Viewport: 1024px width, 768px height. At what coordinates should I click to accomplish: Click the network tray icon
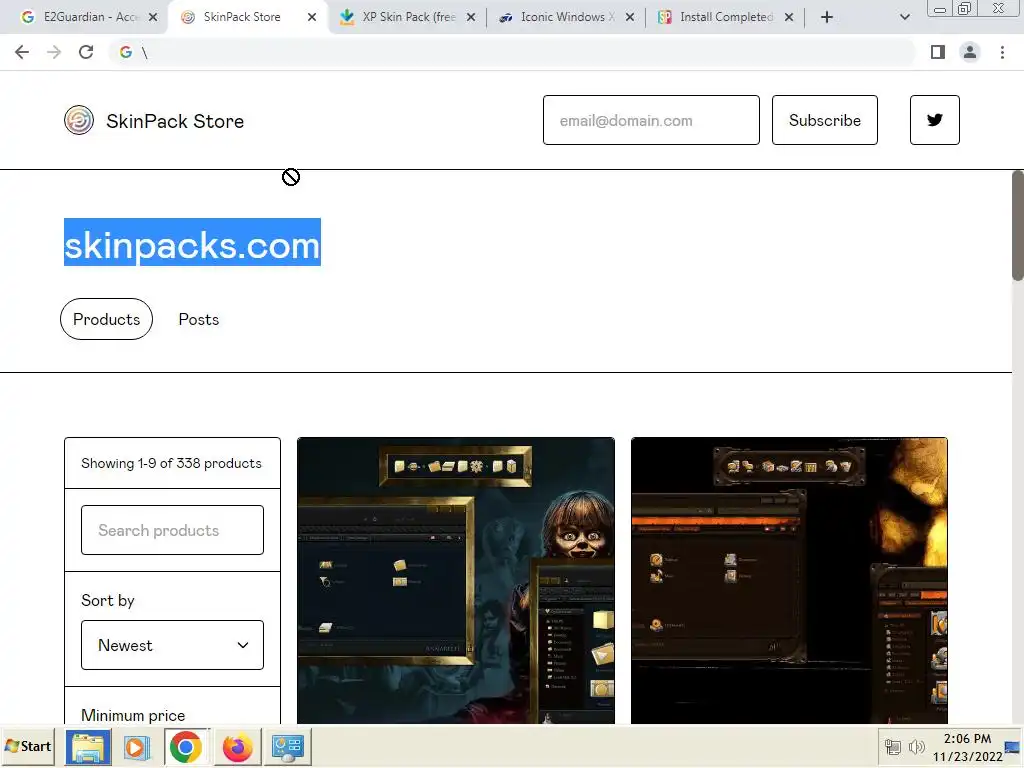(892, 746)
